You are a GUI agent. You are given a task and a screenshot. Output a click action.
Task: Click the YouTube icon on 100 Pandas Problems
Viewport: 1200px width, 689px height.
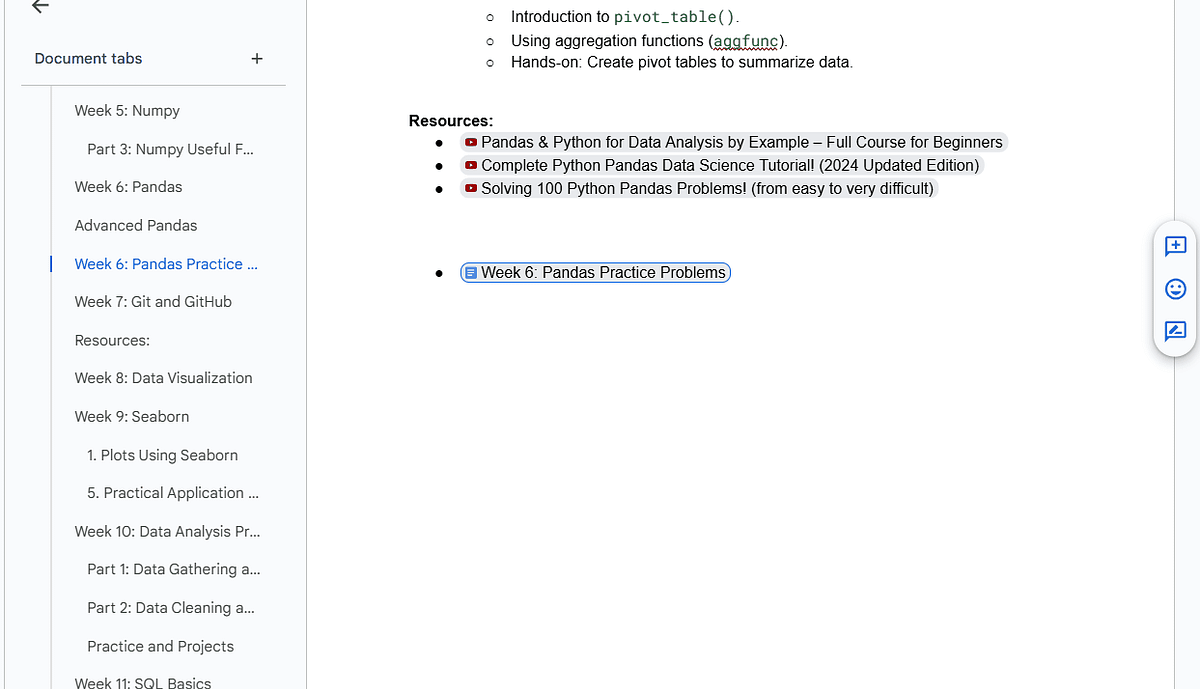(x=471, y=188)
